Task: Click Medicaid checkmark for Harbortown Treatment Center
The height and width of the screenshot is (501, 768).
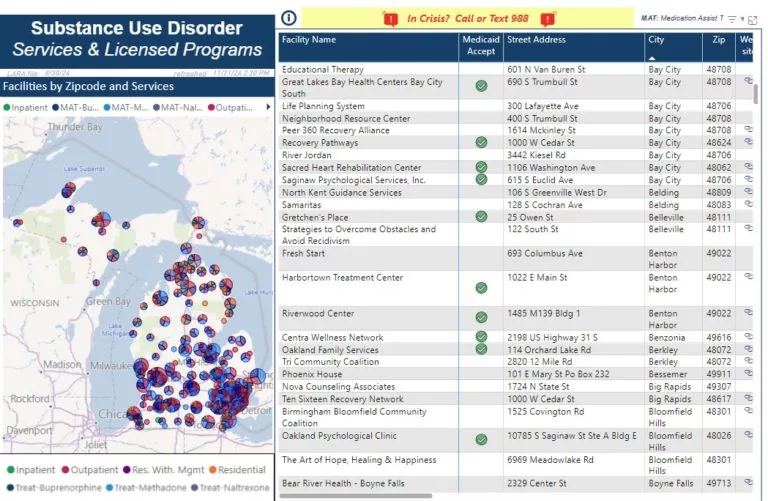Action: click(481, 288)
